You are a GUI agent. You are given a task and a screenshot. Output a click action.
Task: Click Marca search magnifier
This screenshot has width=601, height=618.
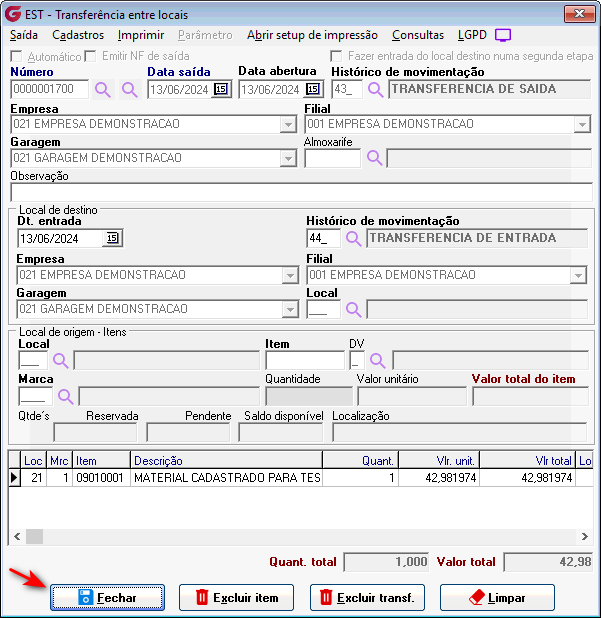(65, 396)
